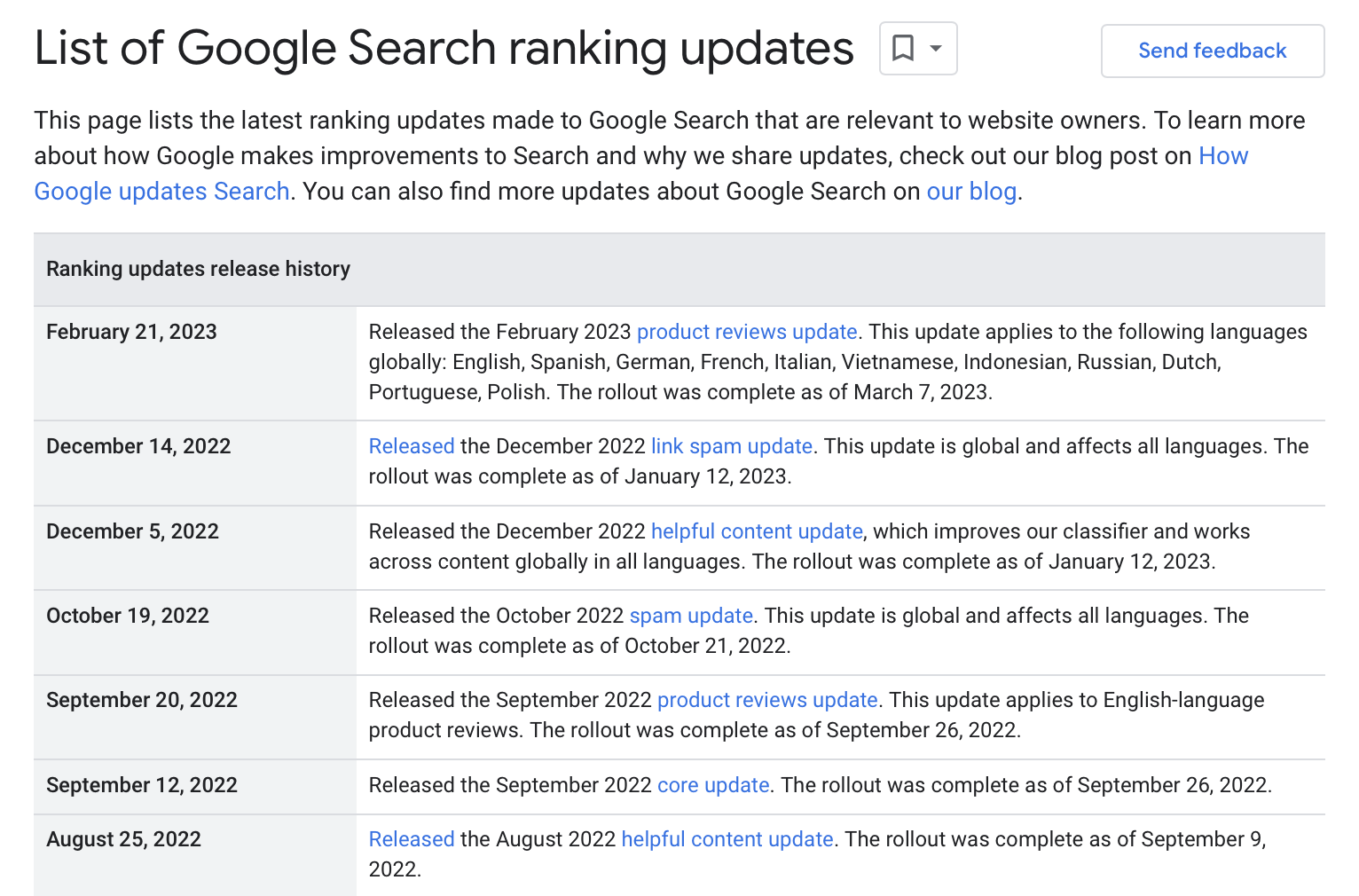Click the September 2022 core update link
Screen dimensions: 1359x896
point(713,785)
